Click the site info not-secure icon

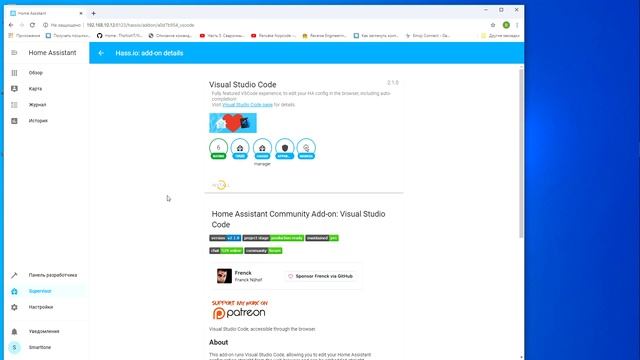click(x=45, y=25)
